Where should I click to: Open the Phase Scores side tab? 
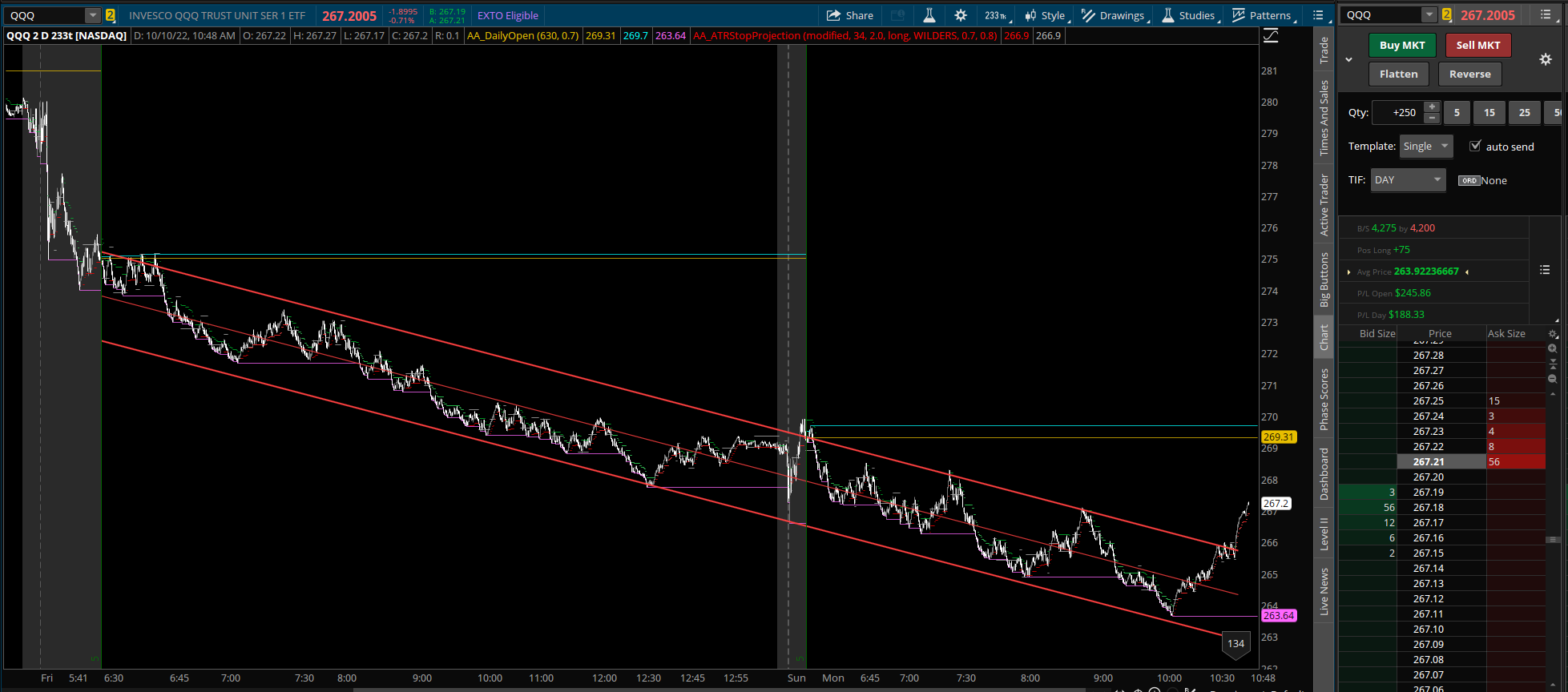coord(1324,399)
